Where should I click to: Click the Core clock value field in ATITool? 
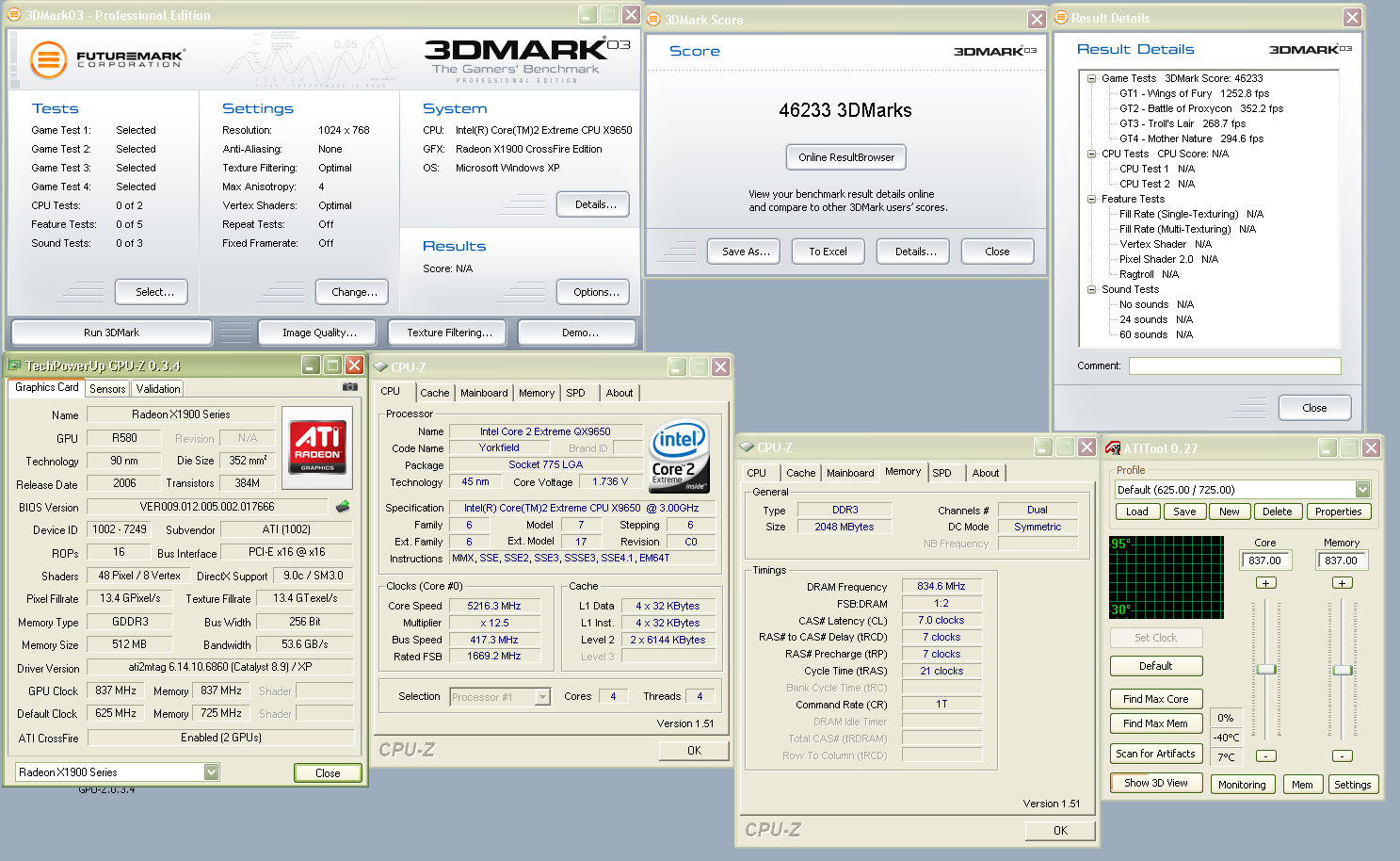(1265, 560)
